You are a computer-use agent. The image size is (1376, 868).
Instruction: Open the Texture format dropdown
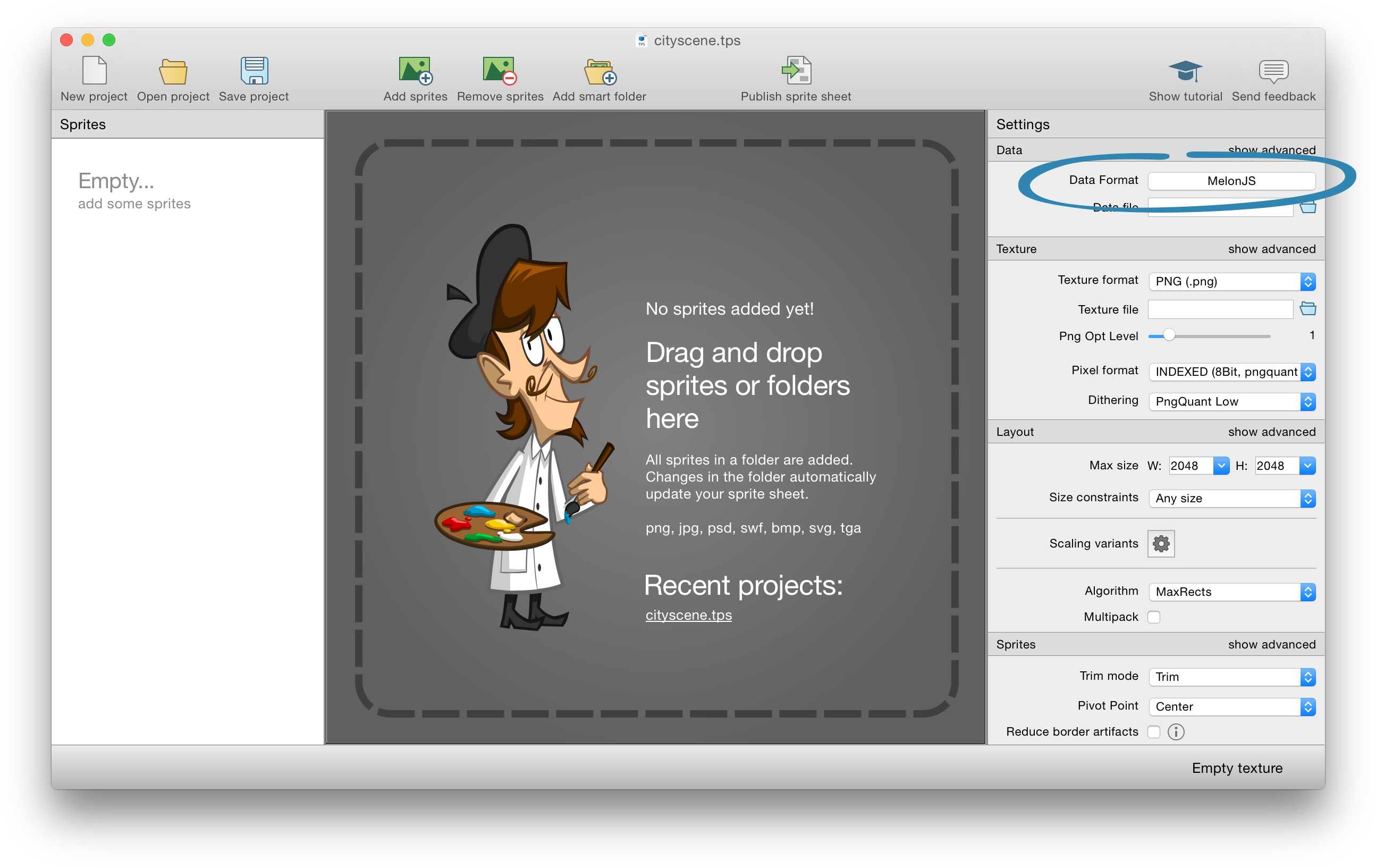[x=1231, y=281]
